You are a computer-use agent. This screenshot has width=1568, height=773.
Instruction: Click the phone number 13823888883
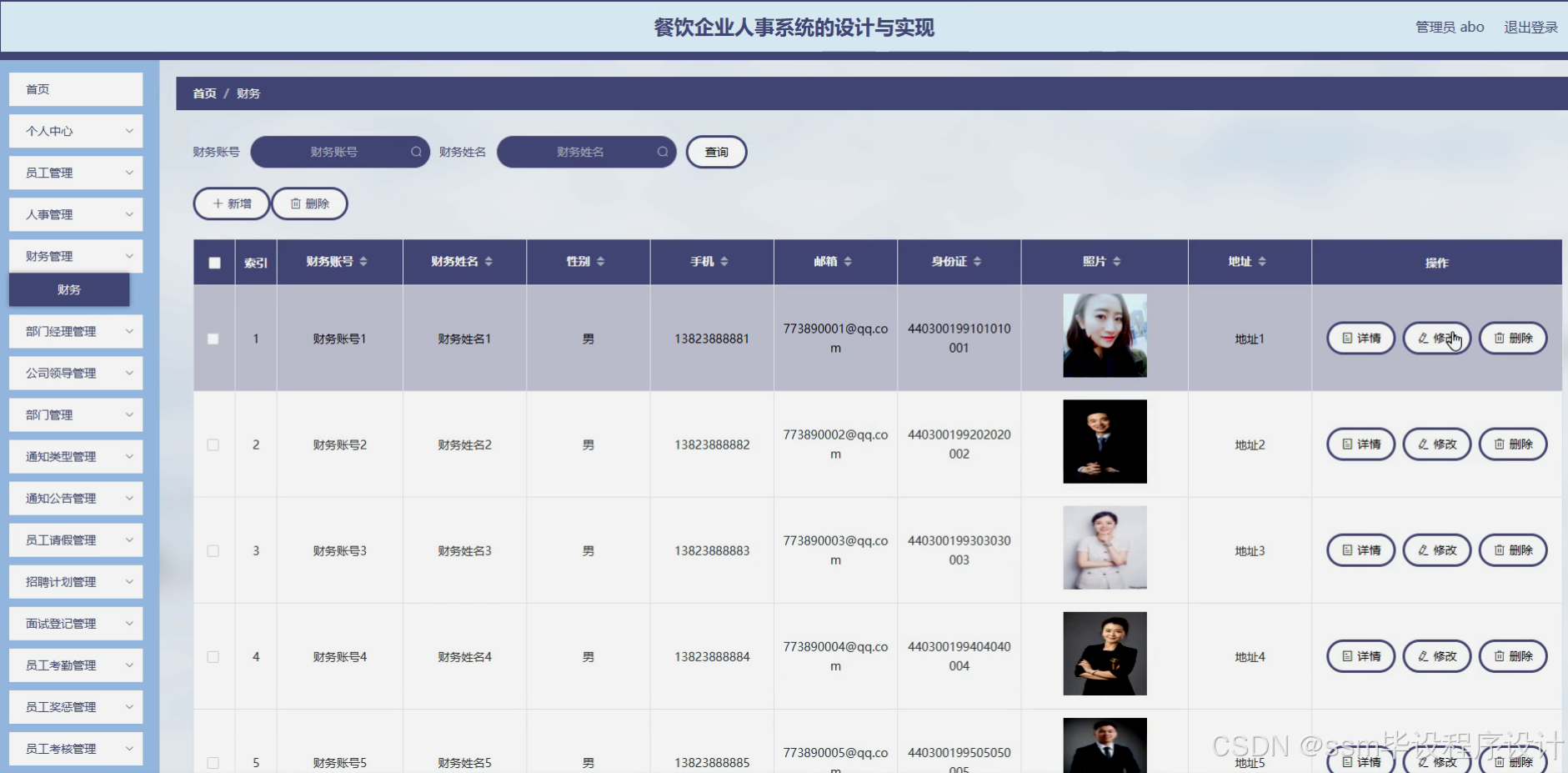pyautogui.click(x=712, y=550)
